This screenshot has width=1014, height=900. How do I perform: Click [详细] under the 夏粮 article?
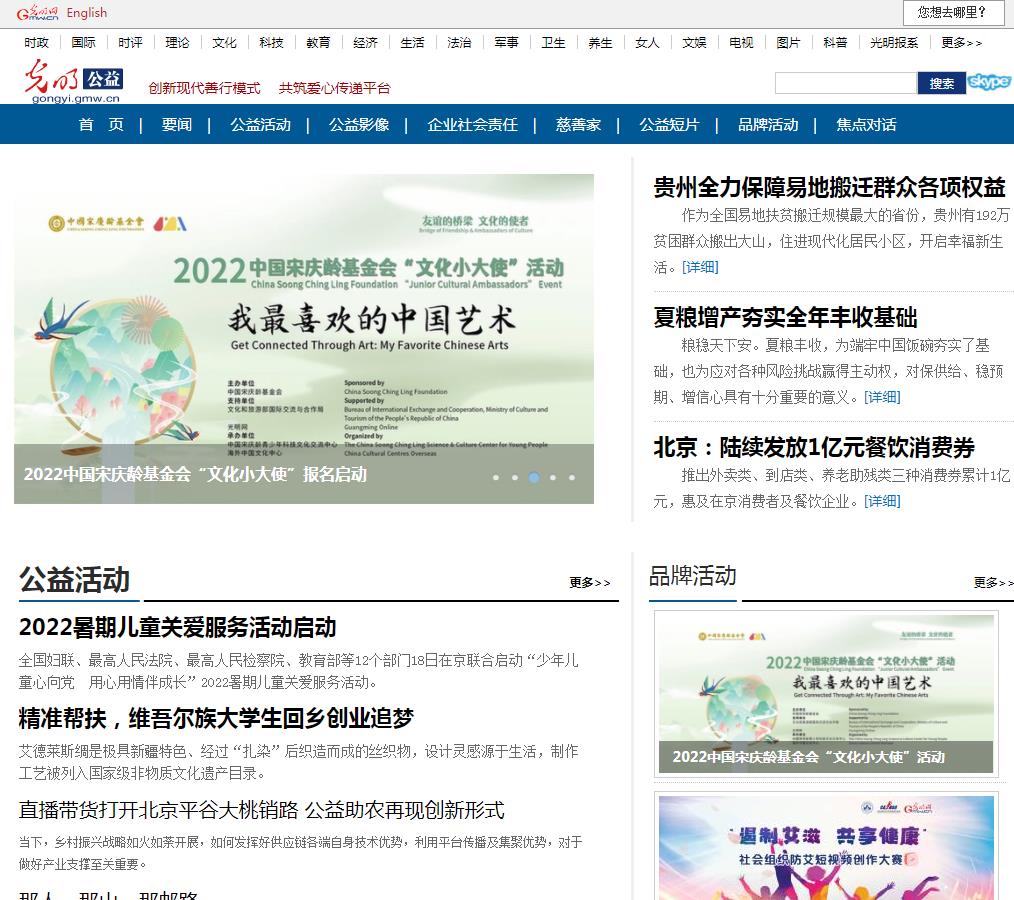click(882, 397)
